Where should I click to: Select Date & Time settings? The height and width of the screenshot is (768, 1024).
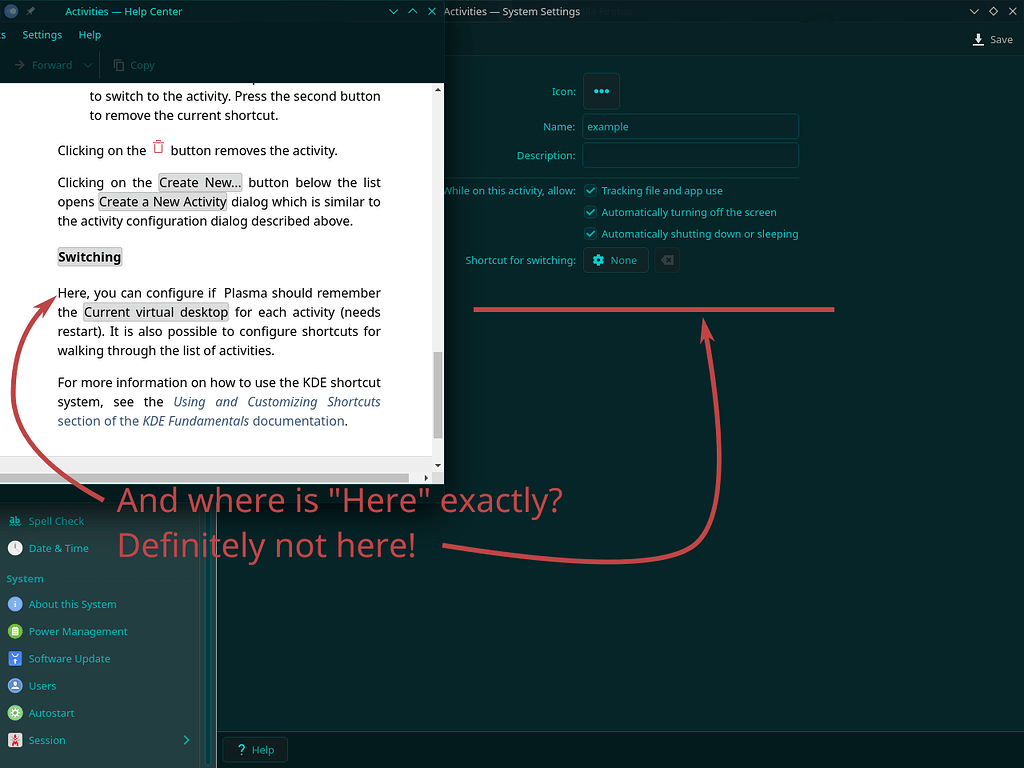(58, 548)
